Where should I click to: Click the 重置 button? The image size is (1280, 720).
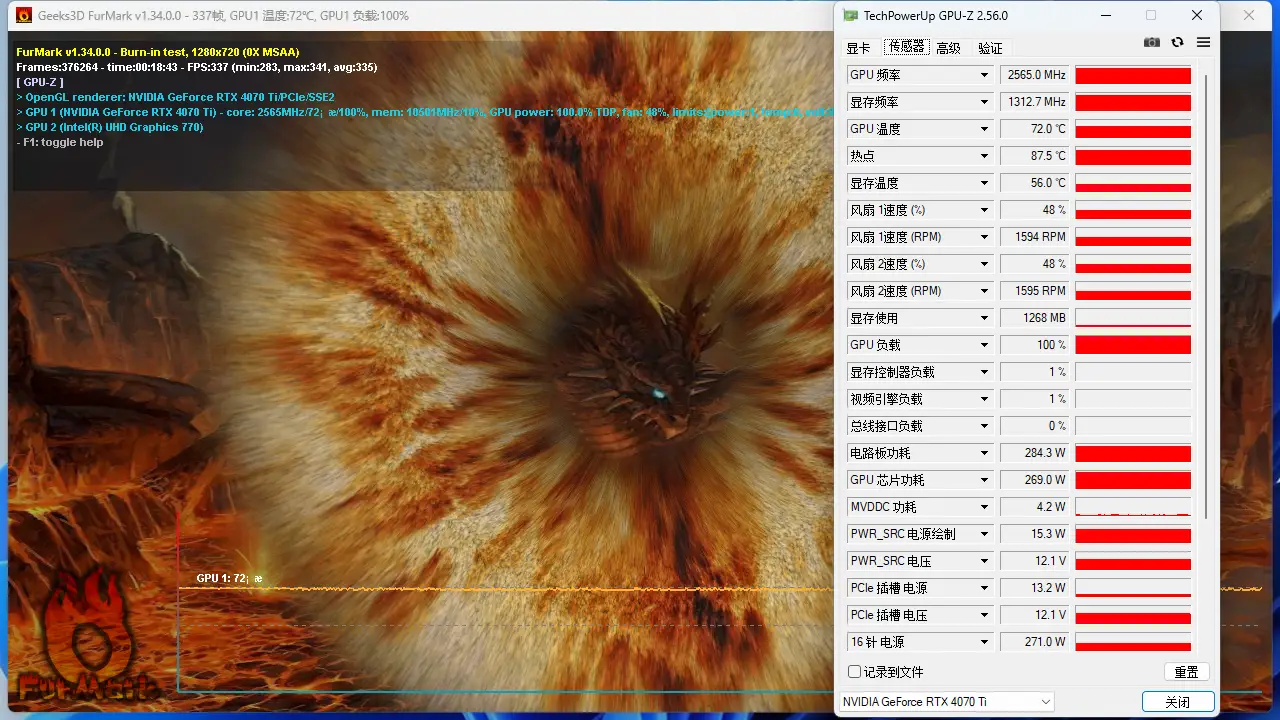[1186, 672]
